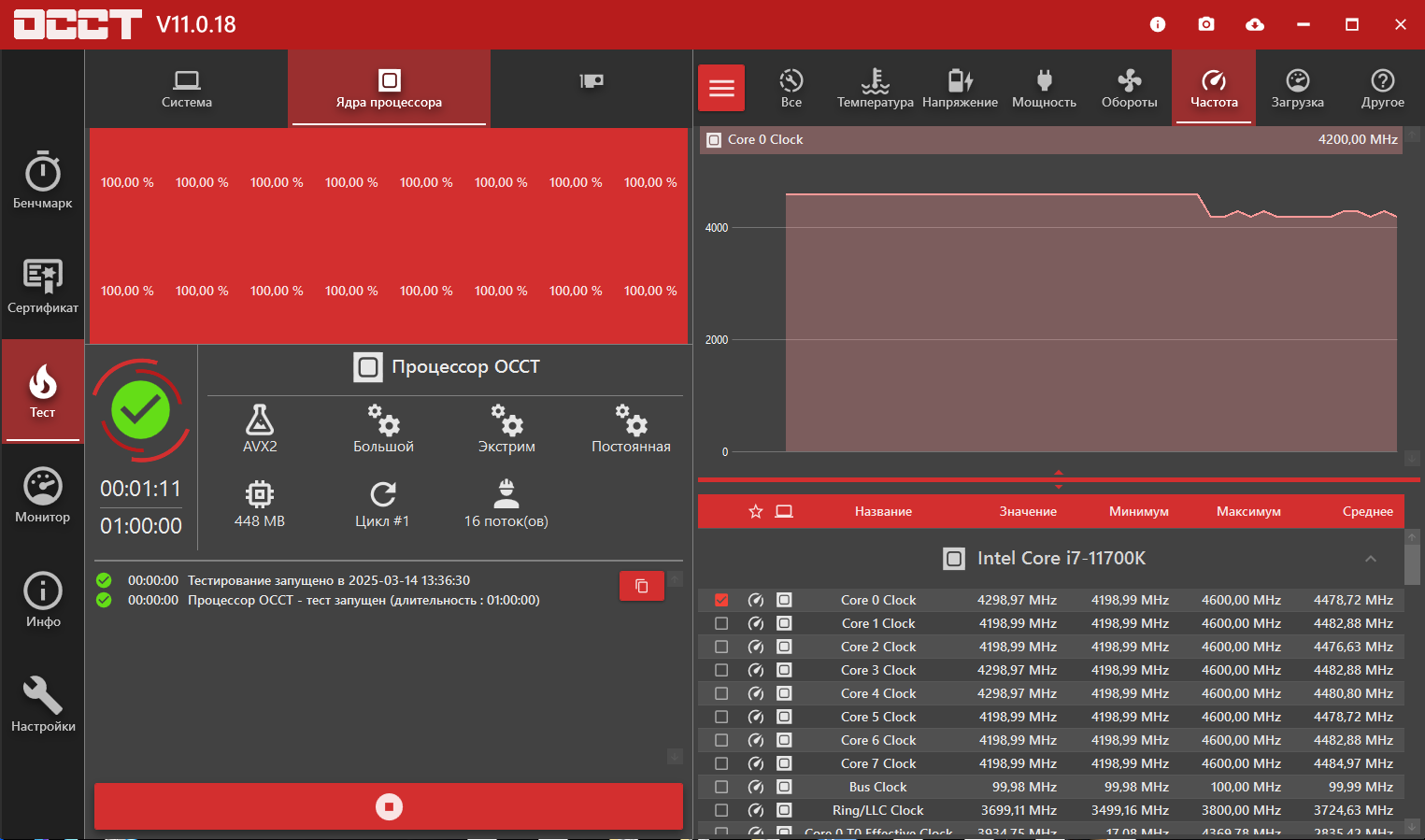Click the info icon in title bar
Viewport: 1425px width, 840px height.
[1158, 24]
